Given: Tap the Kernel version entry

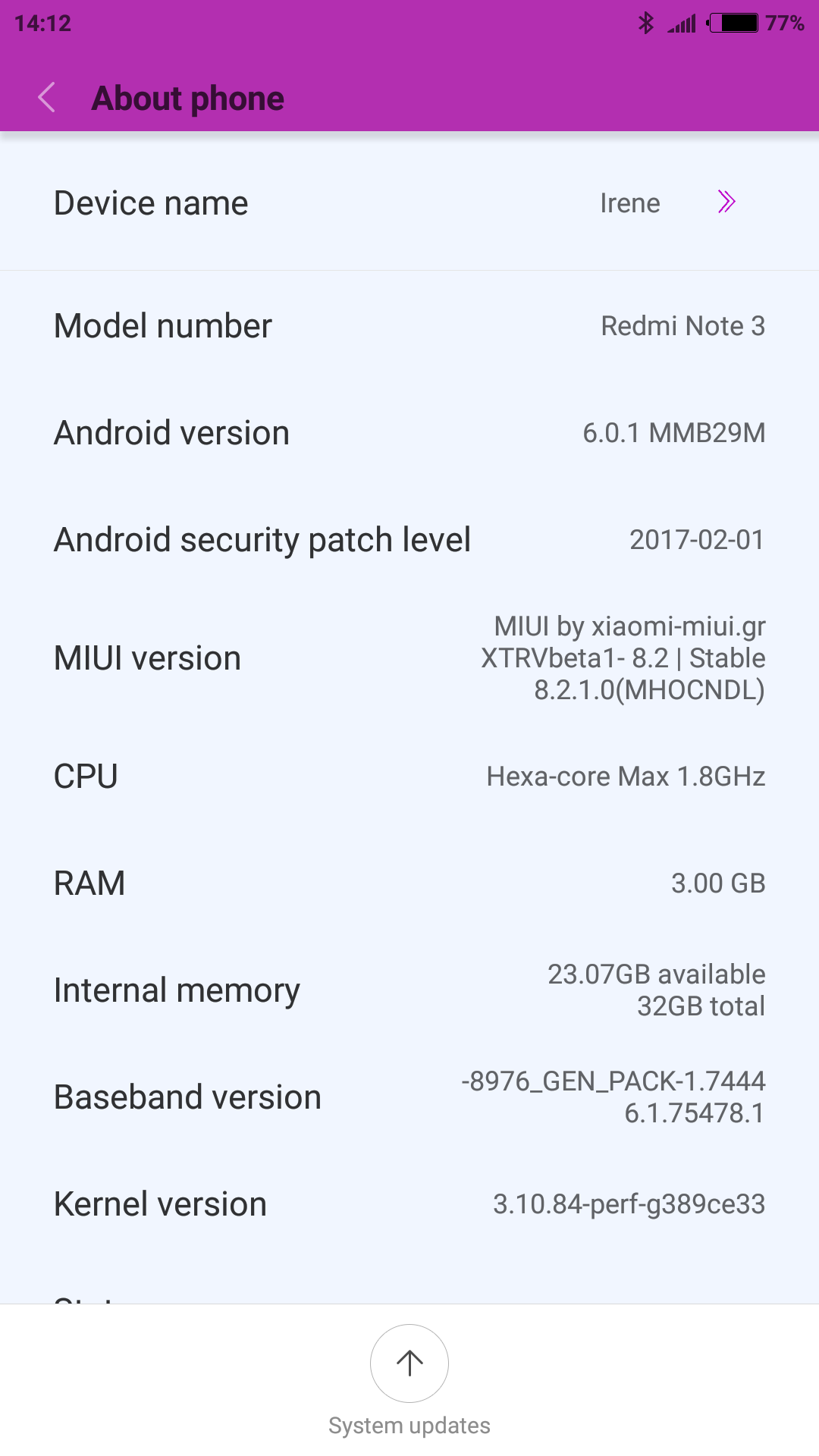Looking at the screenshot, I should pos(409,1204).
